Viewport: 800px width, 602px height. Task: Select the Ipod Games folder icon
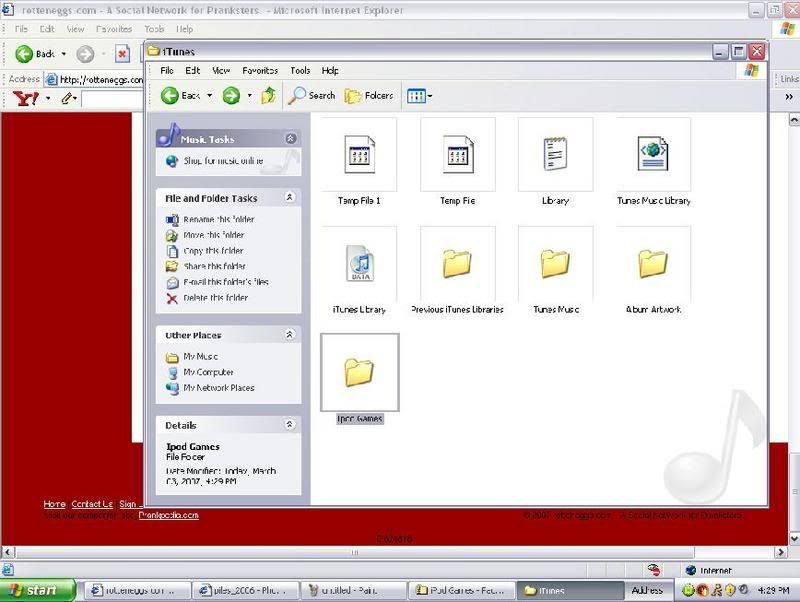coord(359,372)
